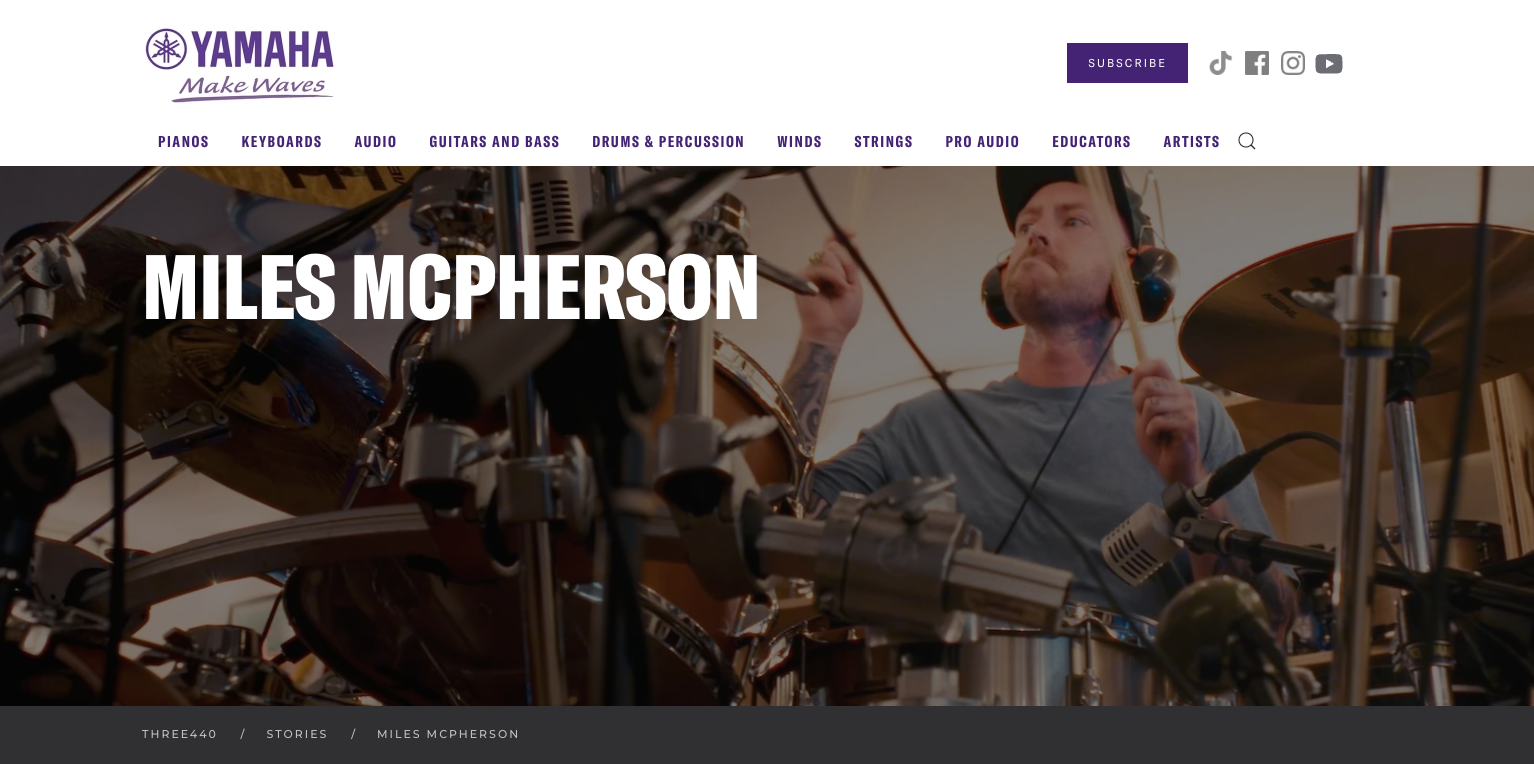Viewport: 1534px width, 764px height.
Task: Click the Yamaha Make Waves logo
Action: click(x=240, y=65)
